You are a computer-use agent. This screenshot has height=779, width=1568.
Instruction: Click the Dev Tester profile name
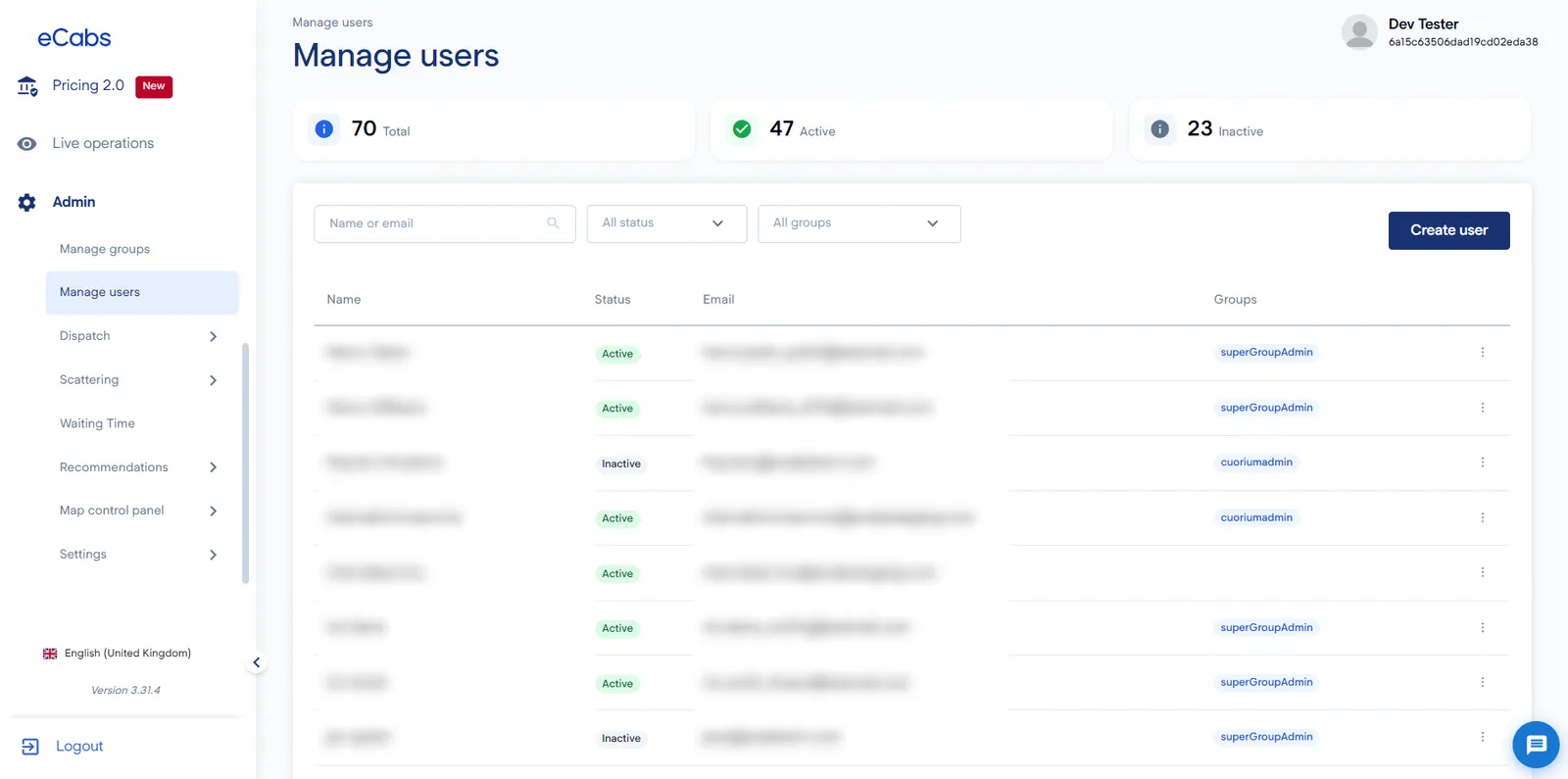click(1423, 24)
